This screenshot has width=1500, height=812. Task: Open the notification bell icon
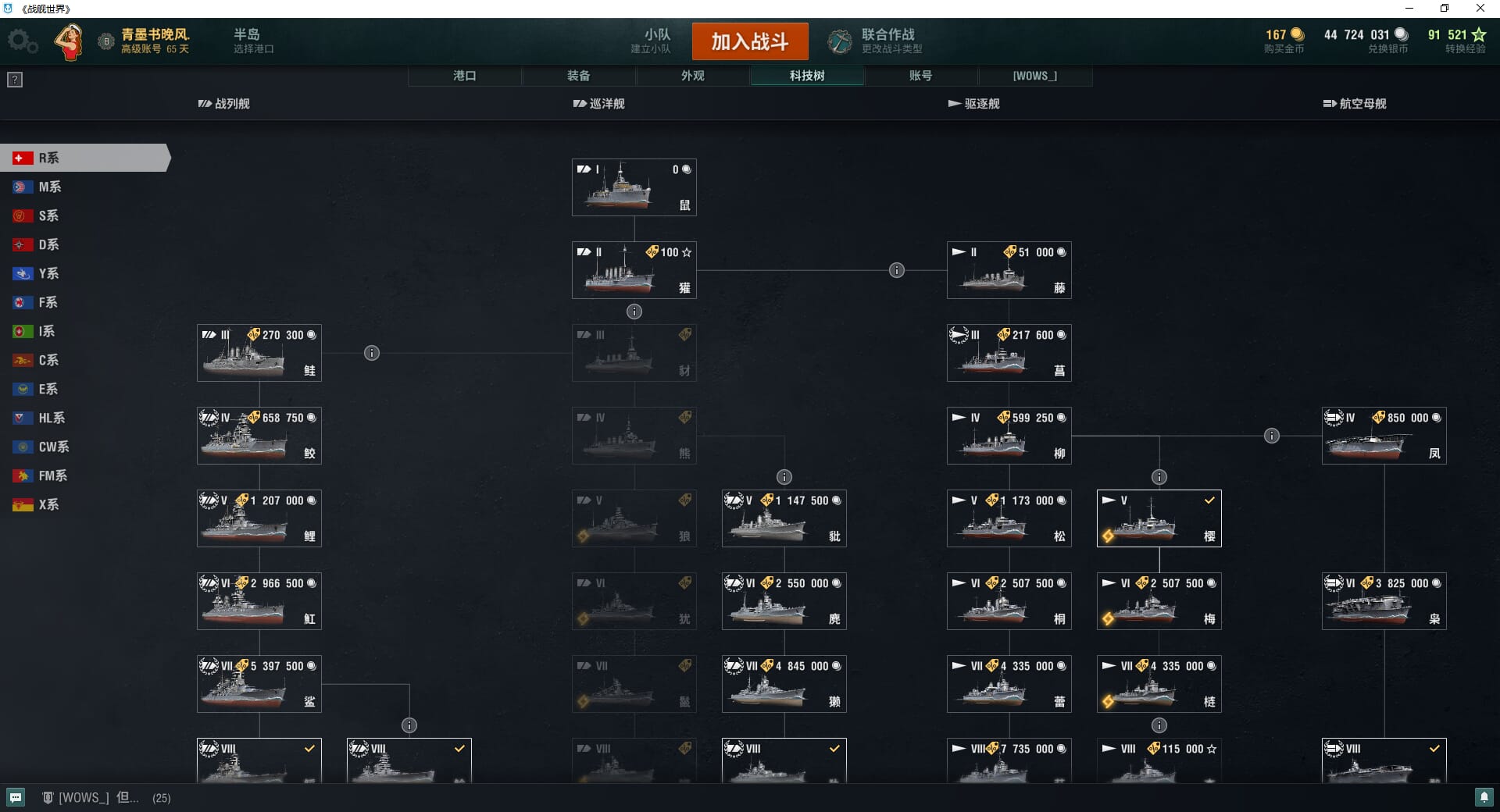click(x=1484, y=797)
